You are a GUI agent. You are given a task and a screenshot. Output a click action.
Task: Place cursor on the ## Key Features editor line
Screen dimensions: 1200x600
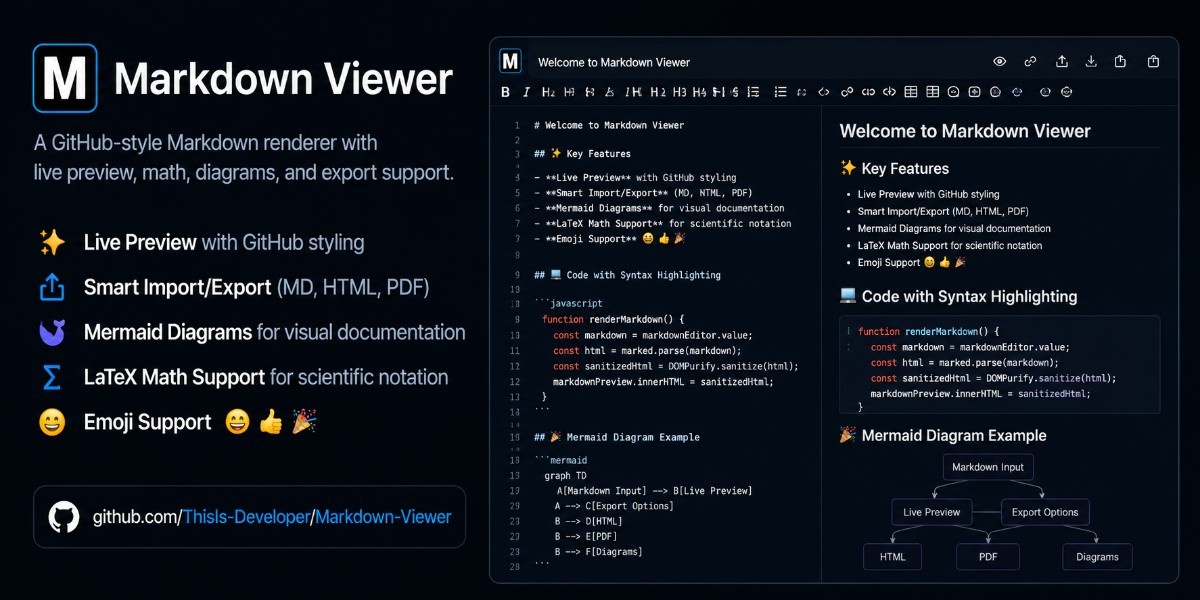coord(582,154)
